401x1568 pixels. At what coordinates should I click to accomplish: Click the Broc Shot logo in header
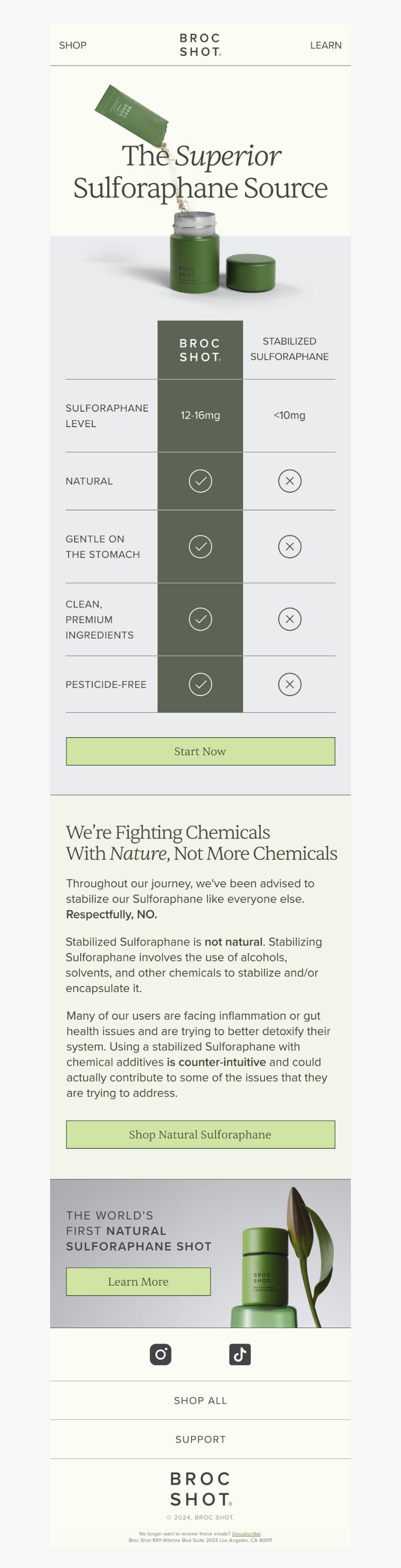pos(200,45)
